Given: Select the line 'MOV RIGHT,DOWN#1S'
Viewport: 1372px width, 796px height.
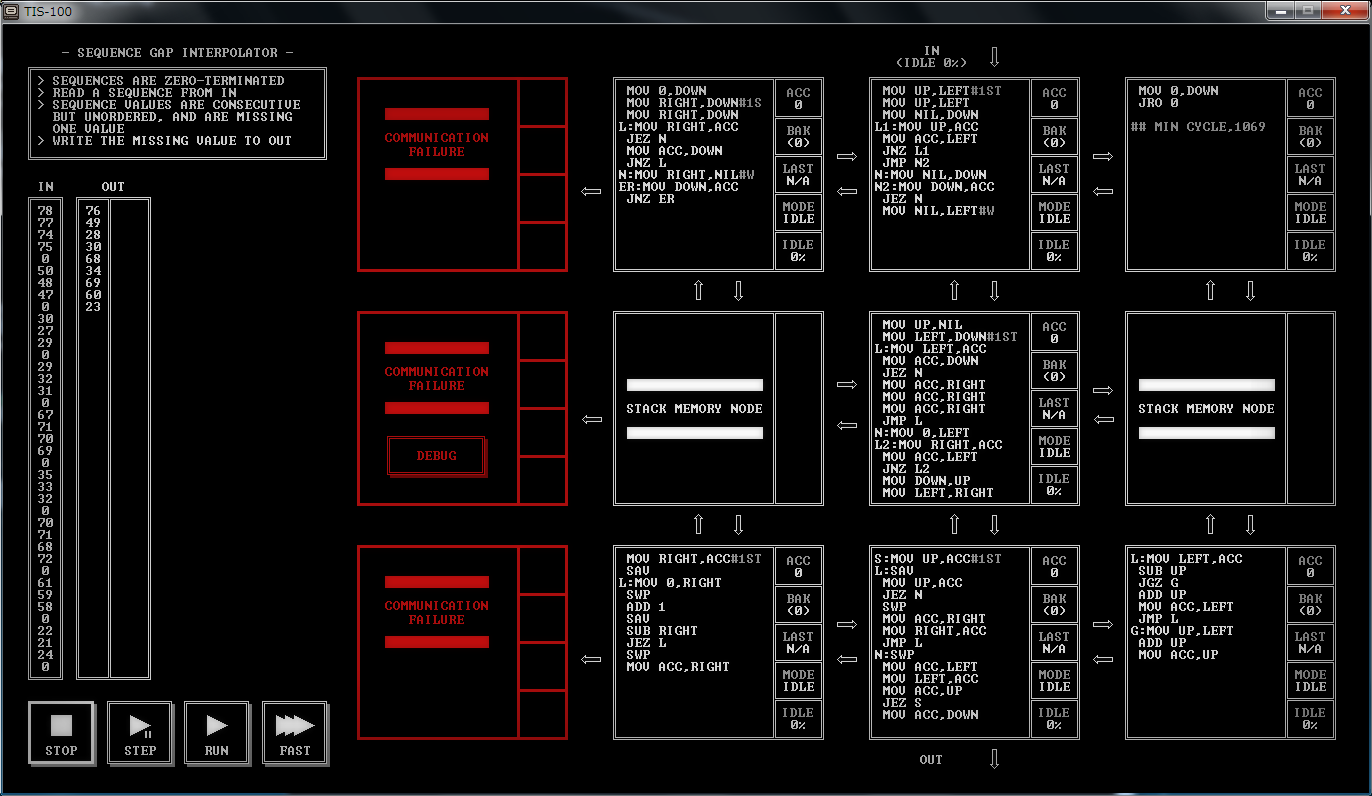Looking at the screenshot, I should [x=694, y=103].
